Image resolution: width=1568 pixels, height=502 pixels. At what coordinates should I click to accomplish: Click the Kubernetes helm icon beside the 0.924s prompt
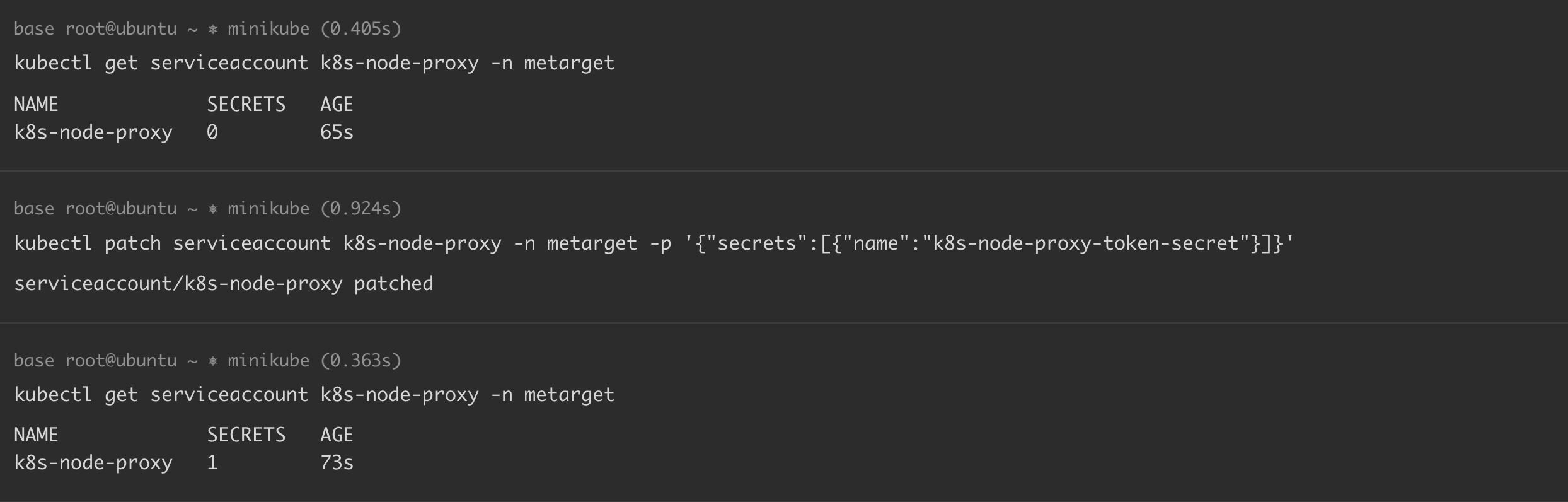pyautogui.click(x=213, y=209)
